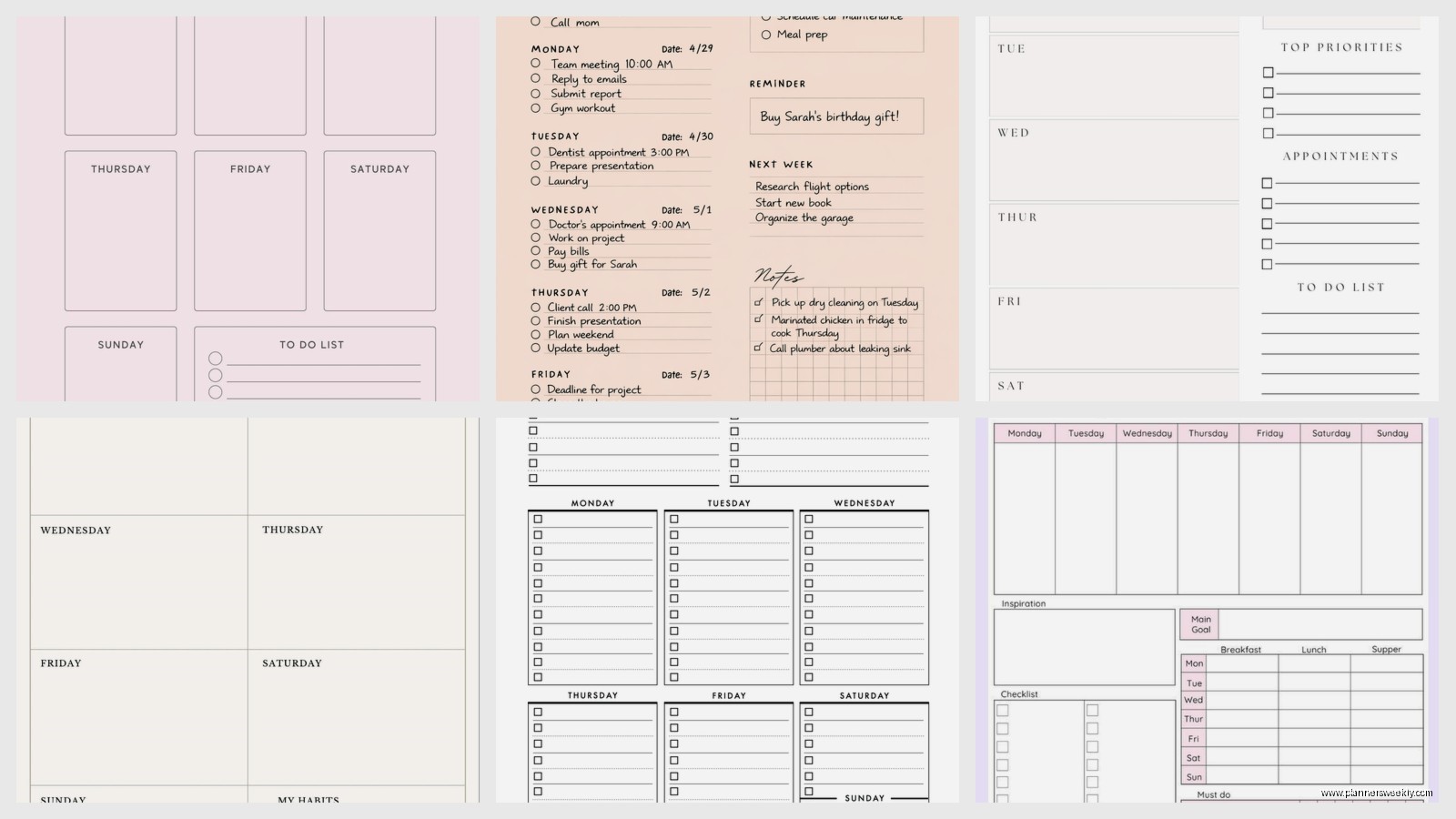Viewport: 1456px width, 819px height.
Task: Tick the first checkbox under TOP PRIORITIES
Action: point(1267,71)
